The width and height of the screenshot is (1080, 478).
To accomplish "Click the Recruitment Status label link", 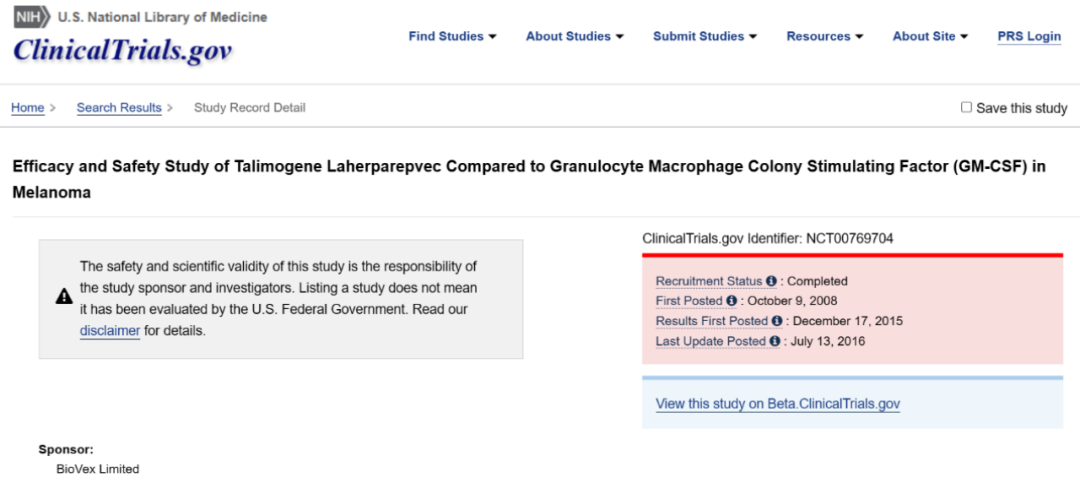I will coord(709,282).
